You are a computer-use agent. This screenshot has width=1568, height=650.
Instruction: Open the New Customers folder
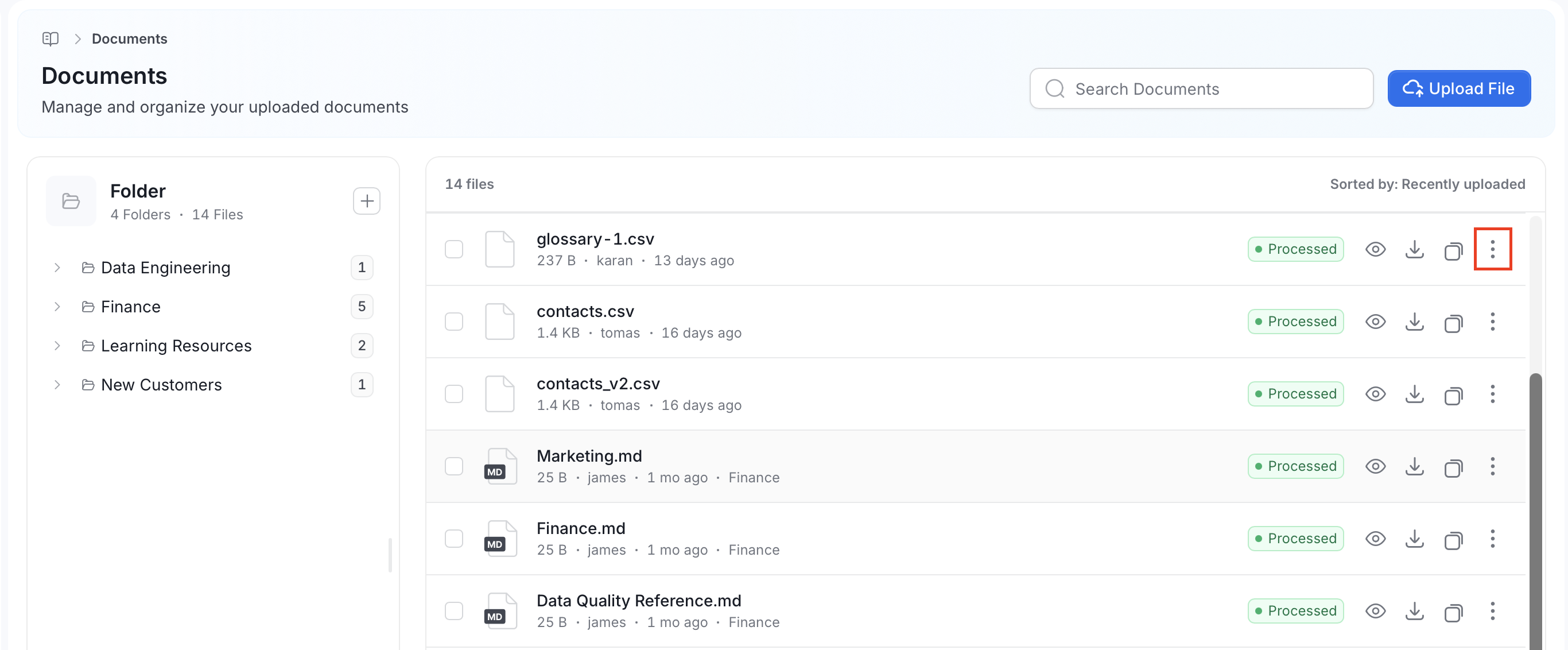click(161, 384)
